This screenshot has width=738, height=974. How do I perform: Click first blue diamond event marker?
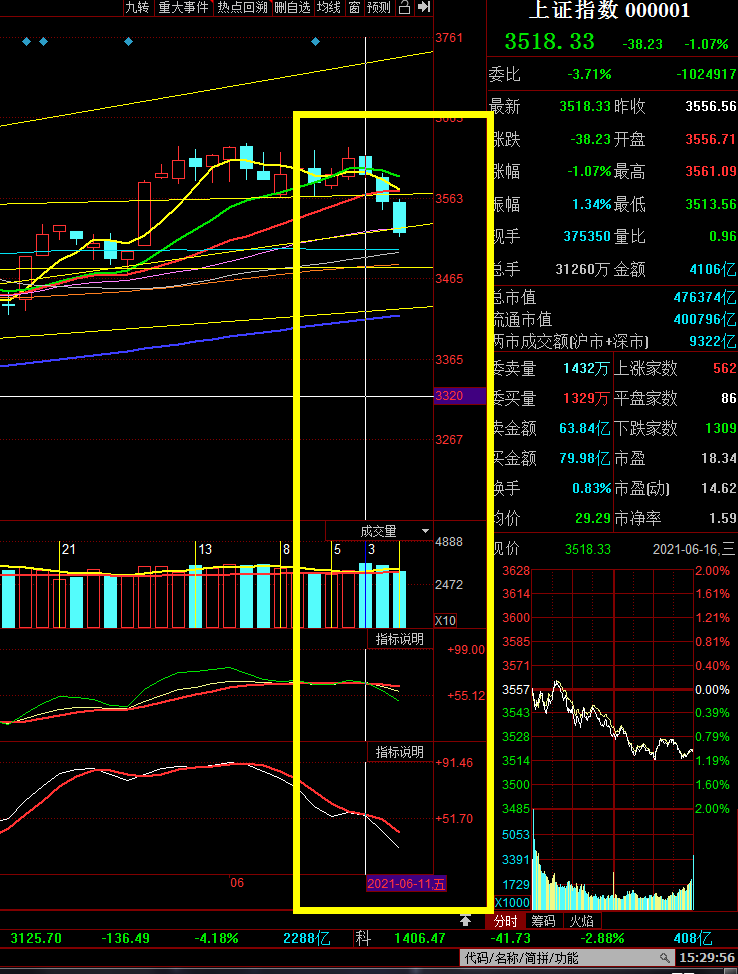[x=26, y=41]
